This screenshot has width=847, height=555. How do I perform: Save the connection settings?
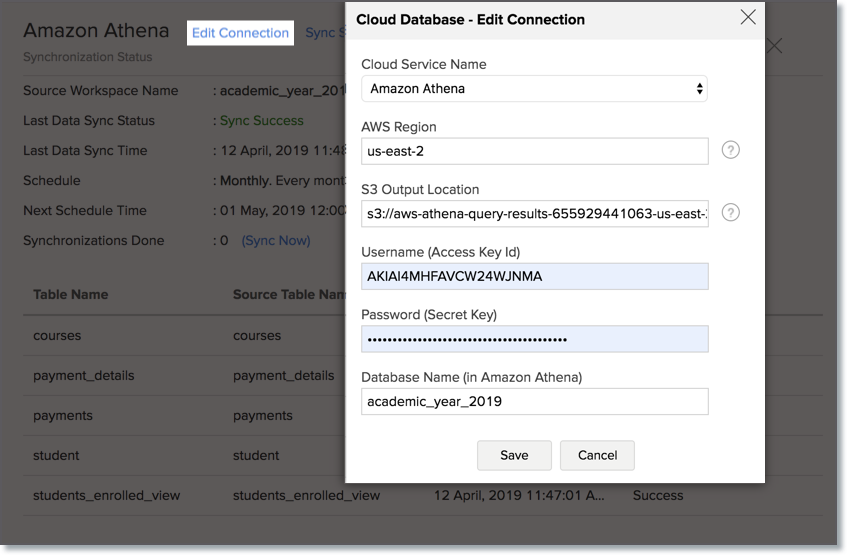tap(514, 455)
